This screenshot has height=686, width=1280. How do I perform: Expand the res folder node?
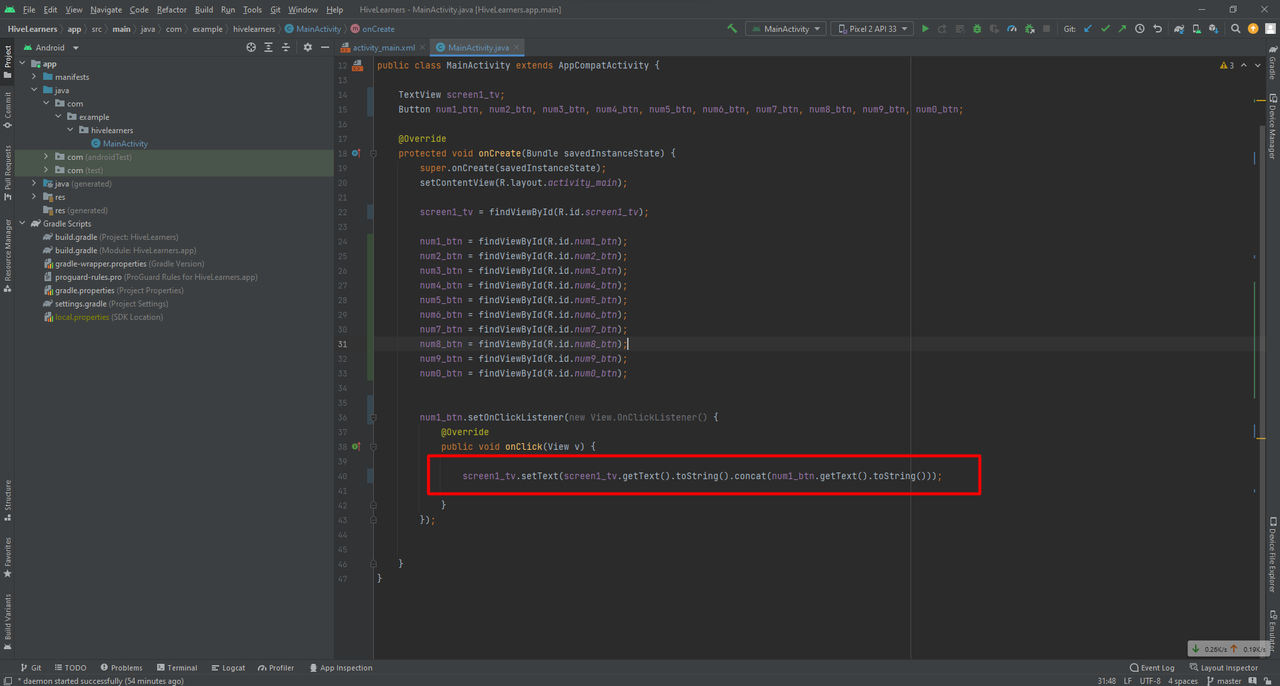[x=34, y=197]
